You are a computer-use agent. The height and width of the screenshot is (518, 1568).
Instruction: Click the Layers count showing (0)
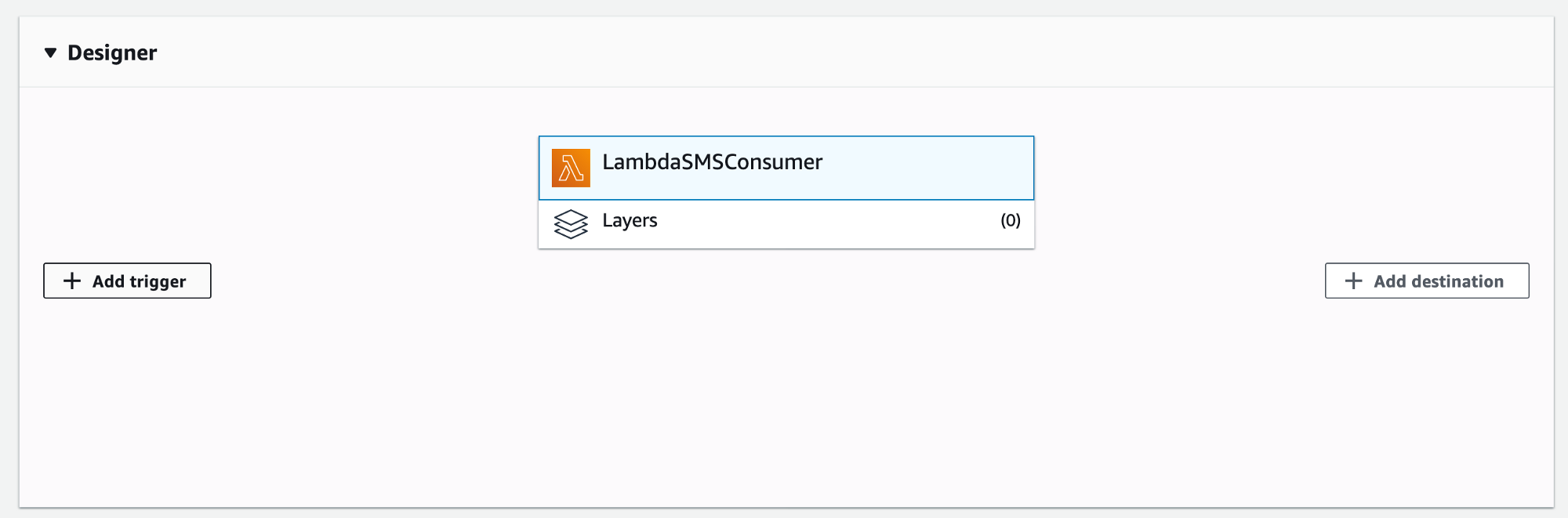(1011, 221)
